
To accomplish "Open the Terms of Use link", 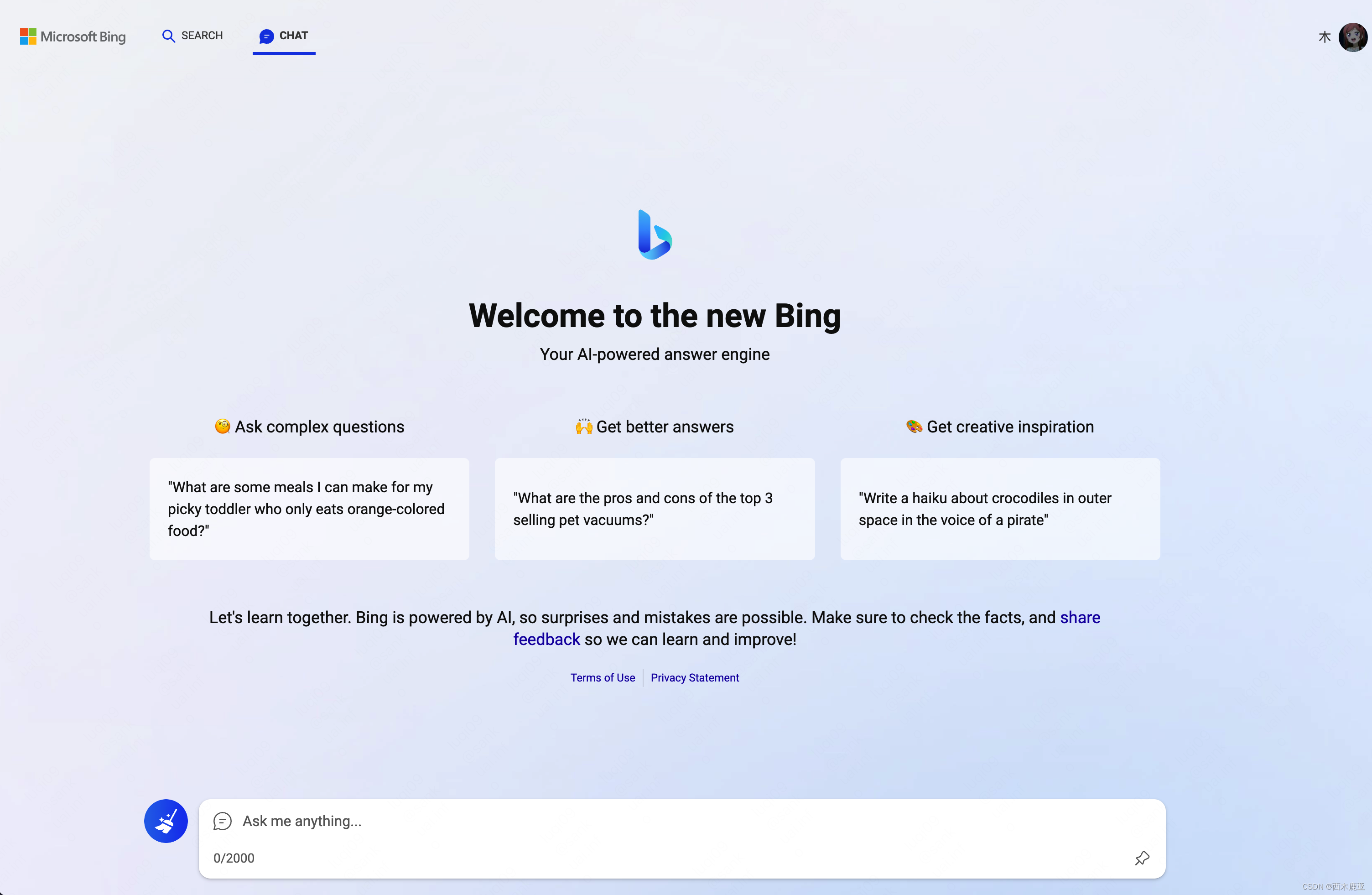I will 602,677.
